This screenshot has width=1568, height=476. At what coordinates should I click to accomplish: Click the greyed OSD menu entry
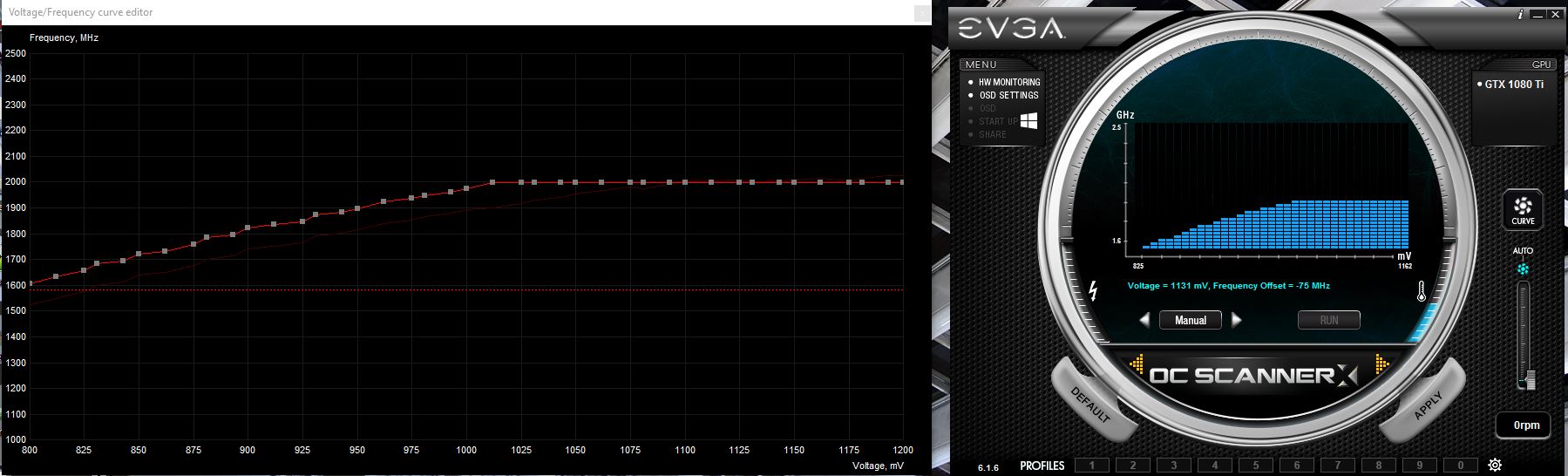pyautogui.click(x=988, y=108)
